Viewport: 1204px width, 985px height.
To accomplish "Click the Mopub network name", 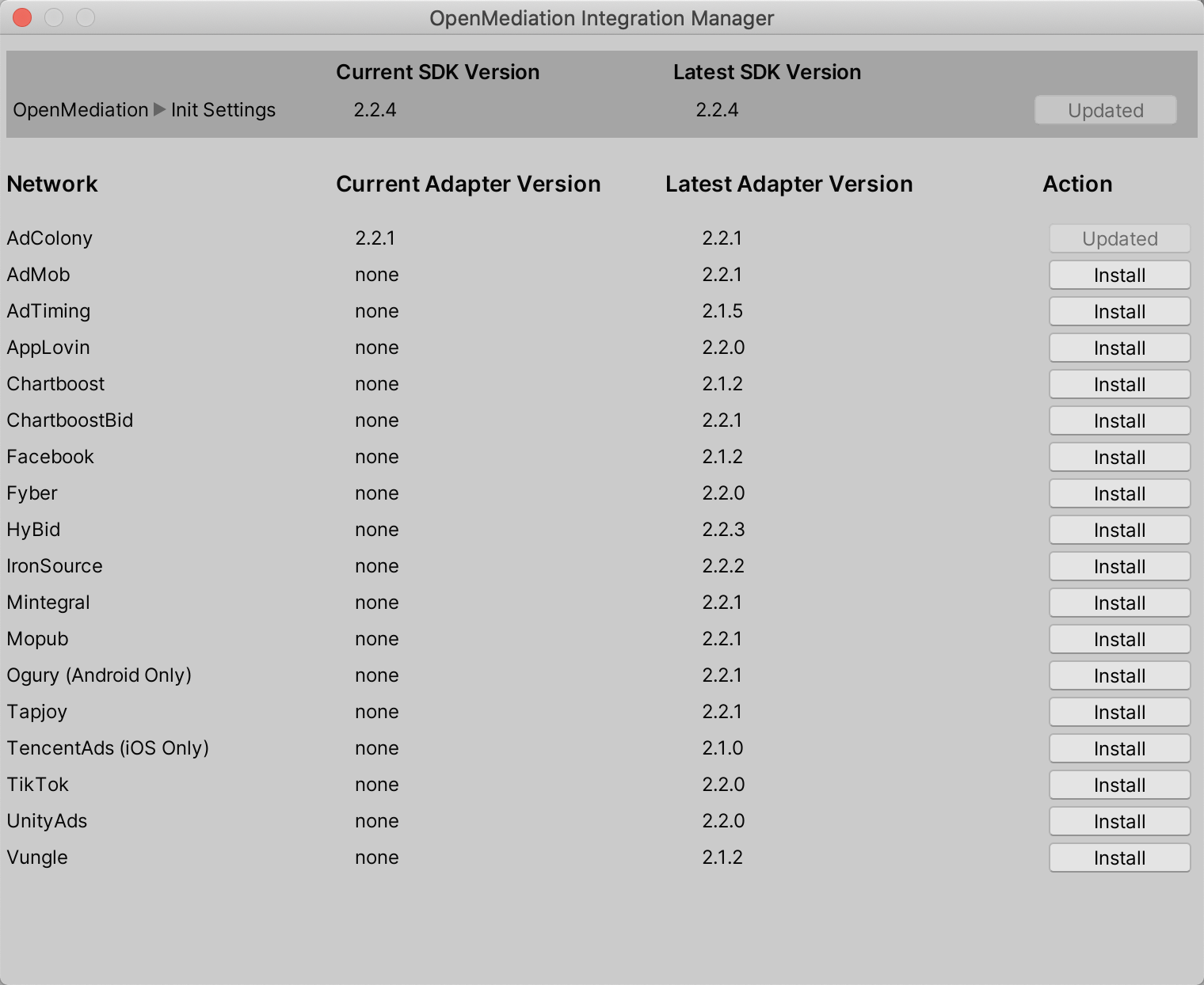I will pyautogui.click(x=37, y=639).
